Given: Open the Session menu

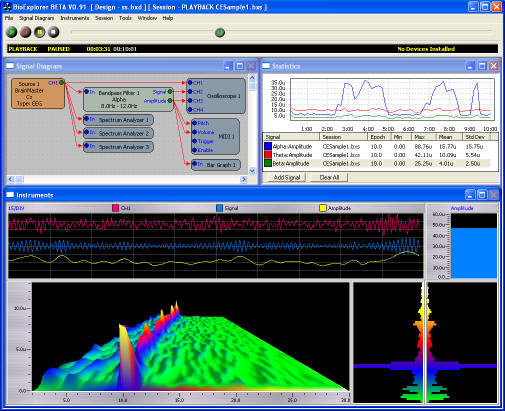Looking at the screenshot, I should (x=104, y=18).
